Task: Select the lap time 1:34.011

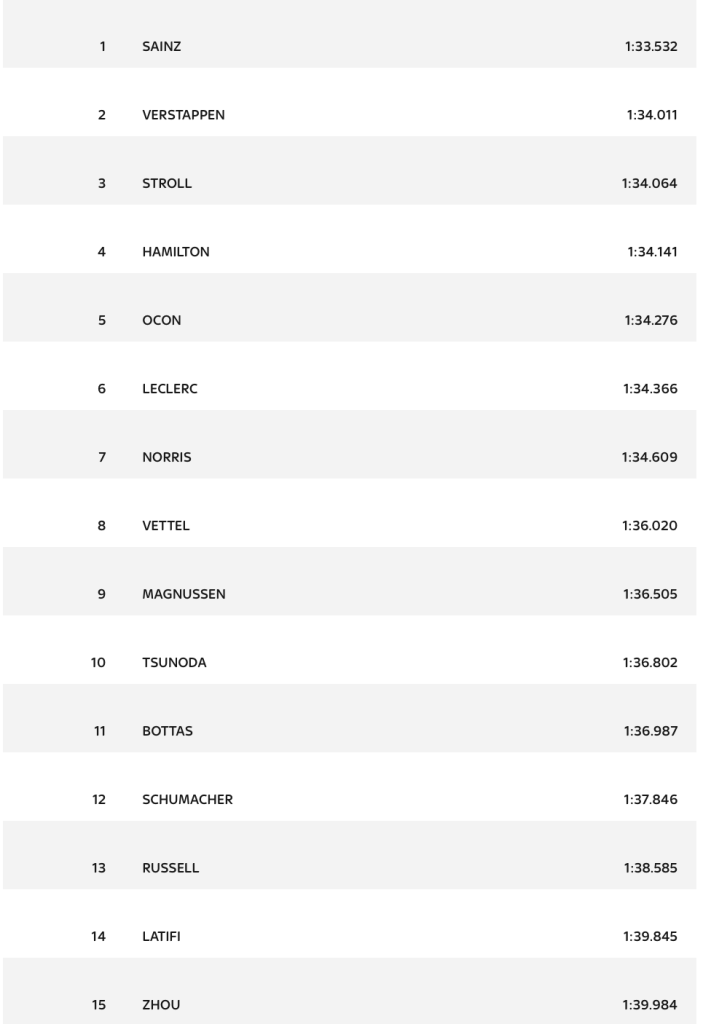Action: pyautogui.click(x=652, y=115)
